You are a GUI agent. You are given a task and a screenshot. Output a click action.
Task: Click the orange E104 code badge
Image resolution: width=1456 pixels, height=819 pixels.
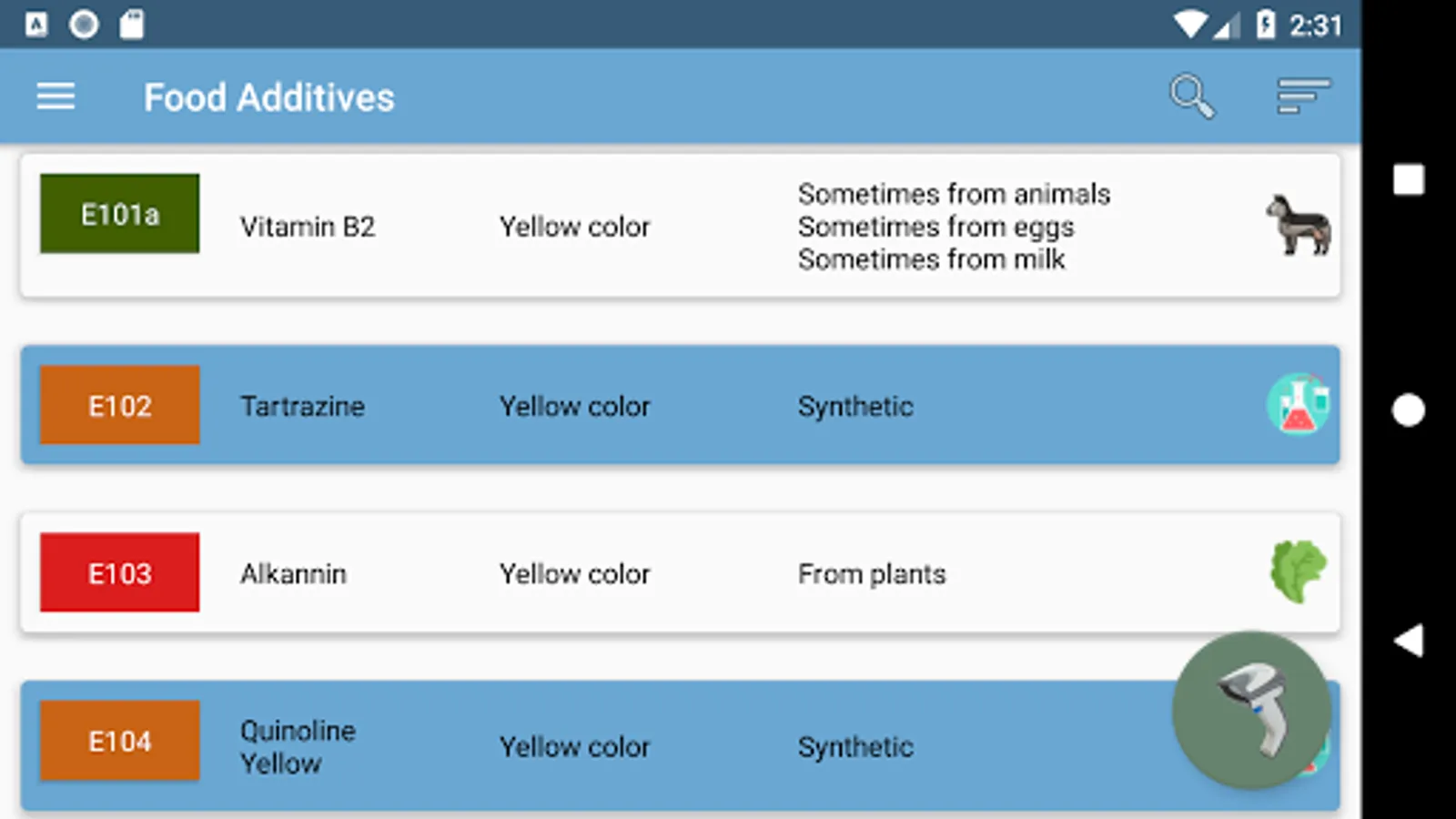120,741
